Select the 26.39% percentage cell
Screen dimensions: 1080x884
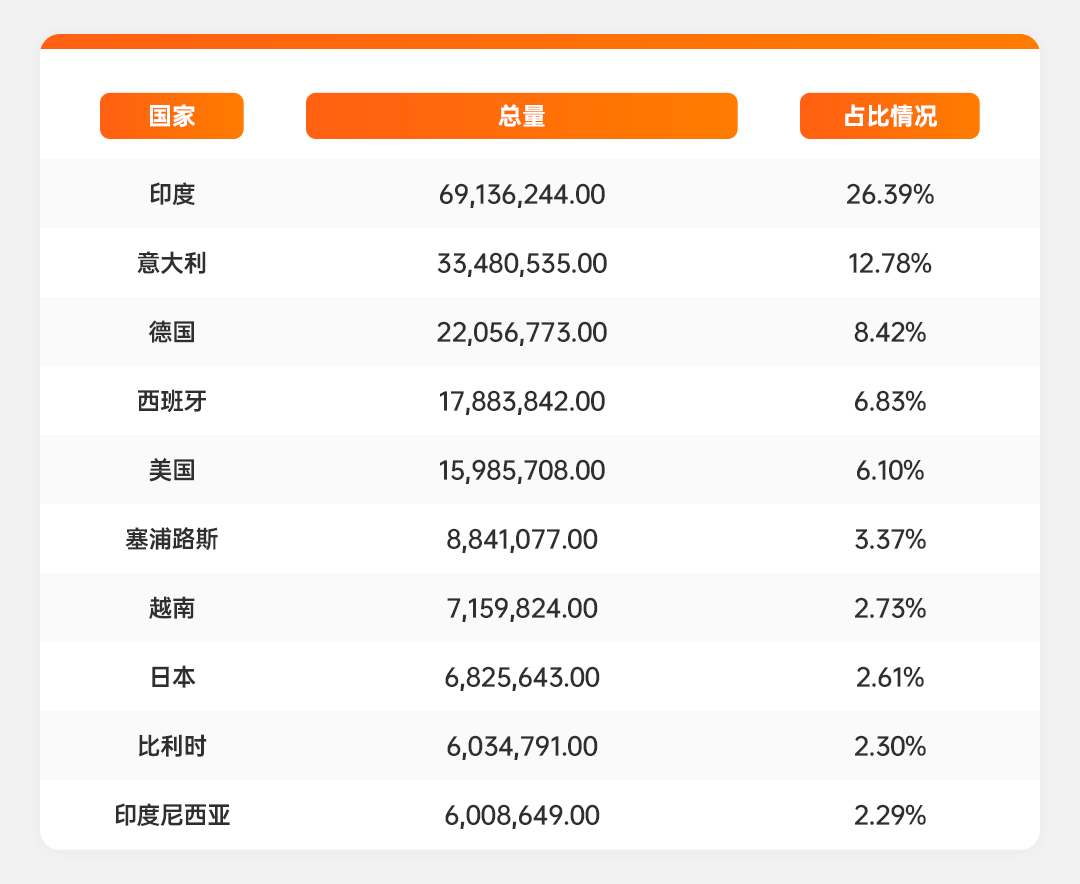(889, 194)
